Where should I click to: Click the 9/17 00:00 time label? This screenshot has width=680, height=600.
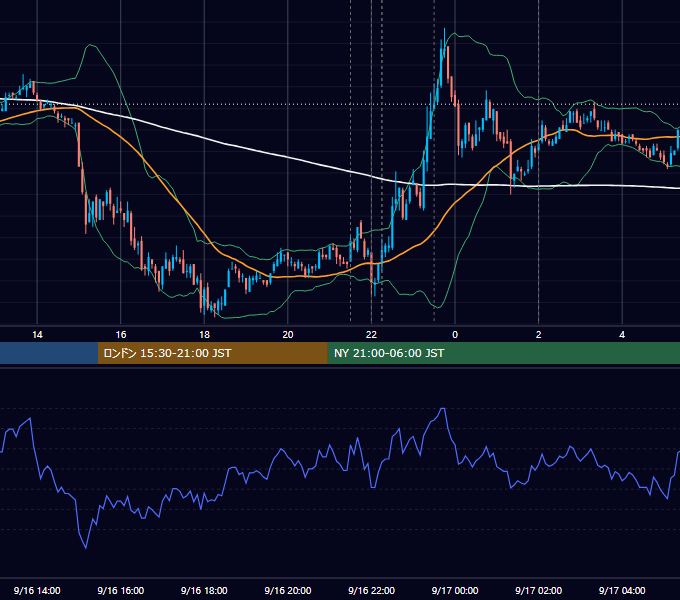pyautogui.click(x=455, y=590)
